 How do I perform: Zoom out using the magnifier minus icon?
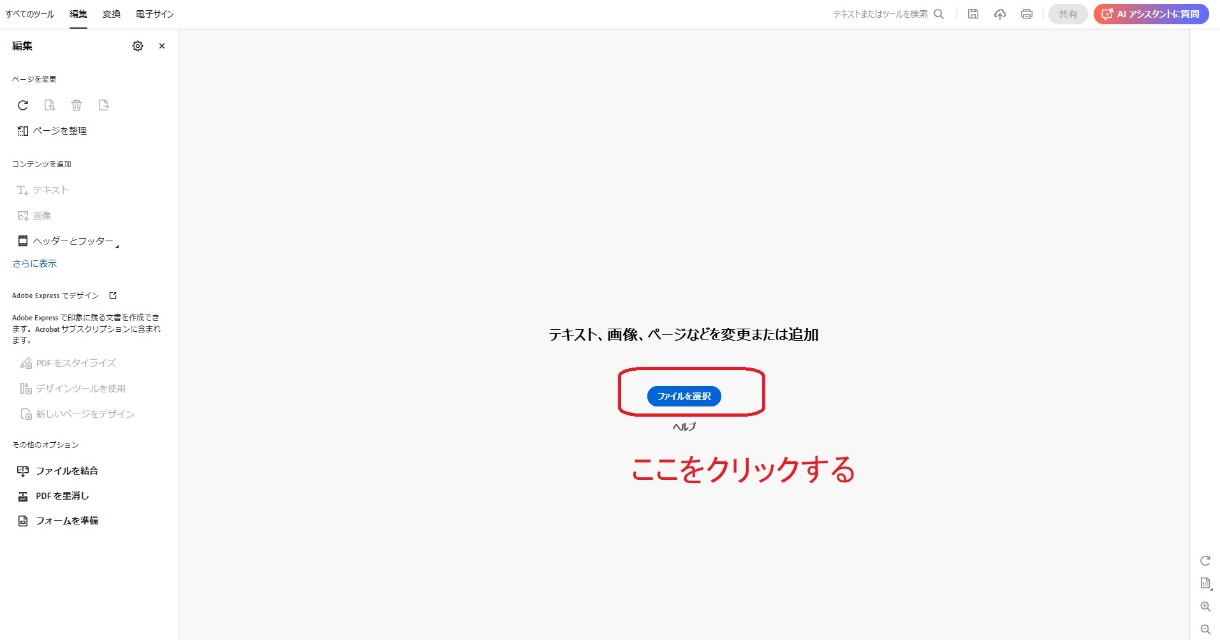1206,630
